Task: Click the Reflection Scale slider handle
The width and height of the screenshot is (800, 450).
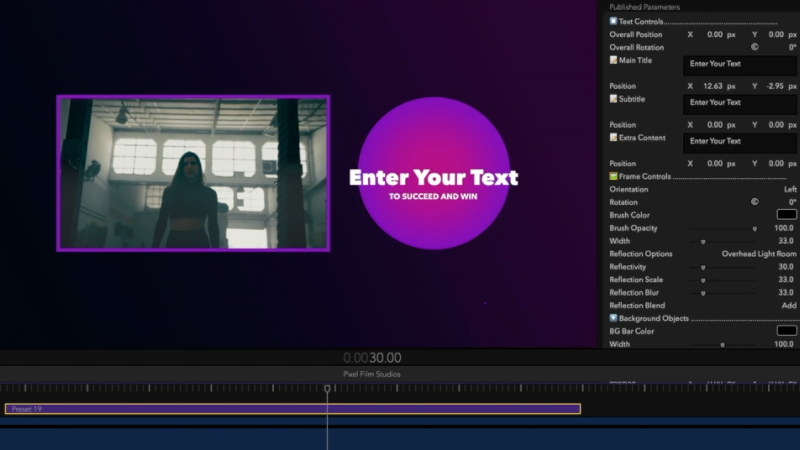Action: [x=703, y=280]
